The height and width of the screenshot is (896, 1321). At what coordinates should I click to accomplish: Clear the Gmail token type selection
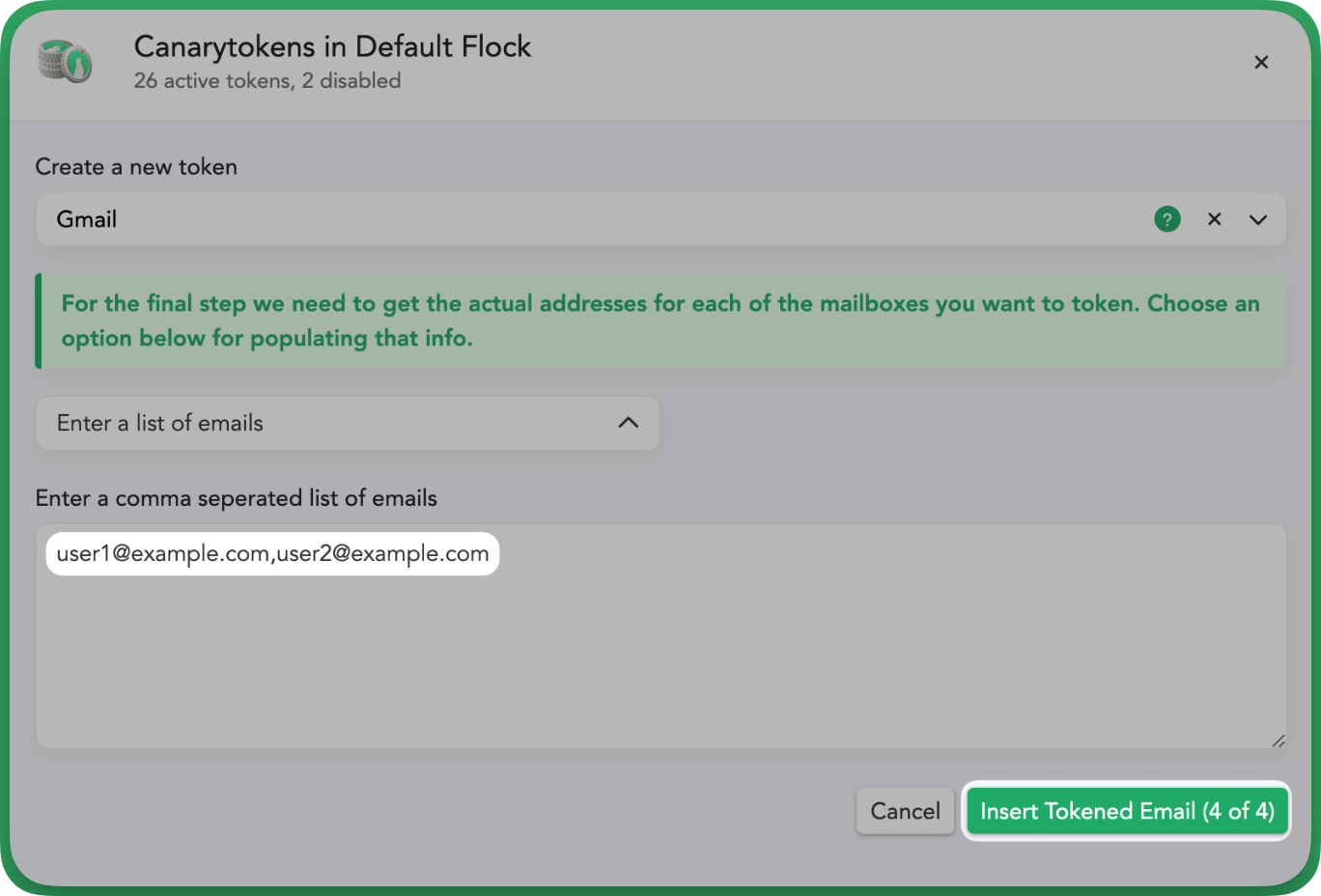[1215, 219]
